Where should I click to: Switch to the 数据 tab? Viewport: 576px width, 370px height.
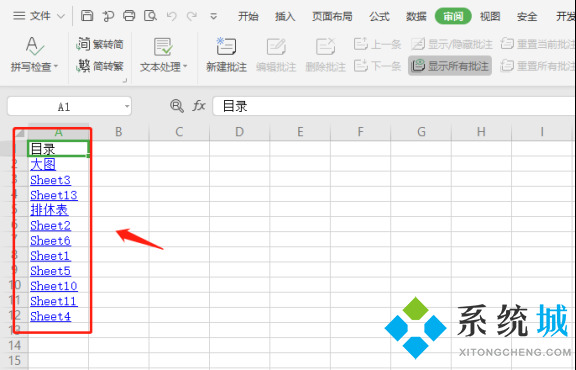tap(416, 17)
